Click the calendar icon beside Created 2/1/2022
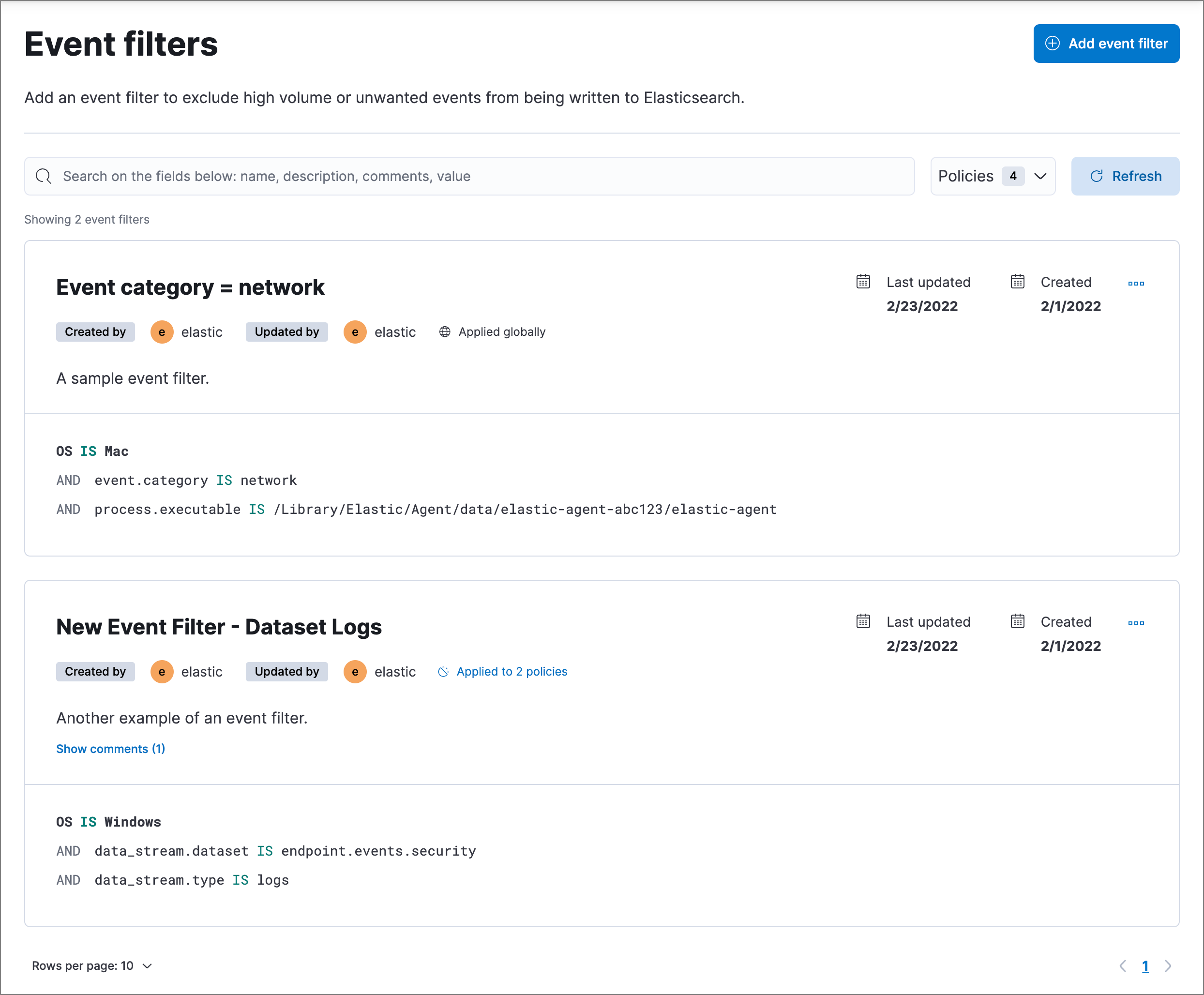 point(1017,282)
